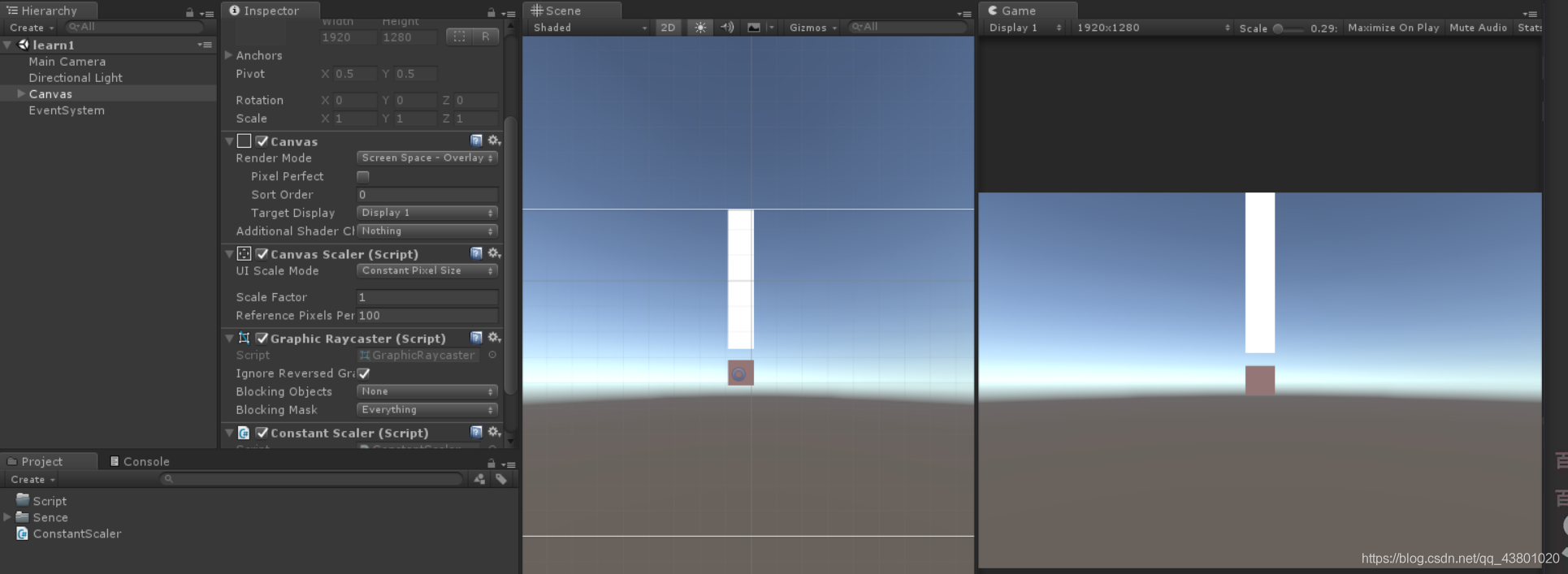Image resolution: width=1568 pixels, height=574 pixels.
Task: Open Render Mode dropdown
Action: pos(427,158)
